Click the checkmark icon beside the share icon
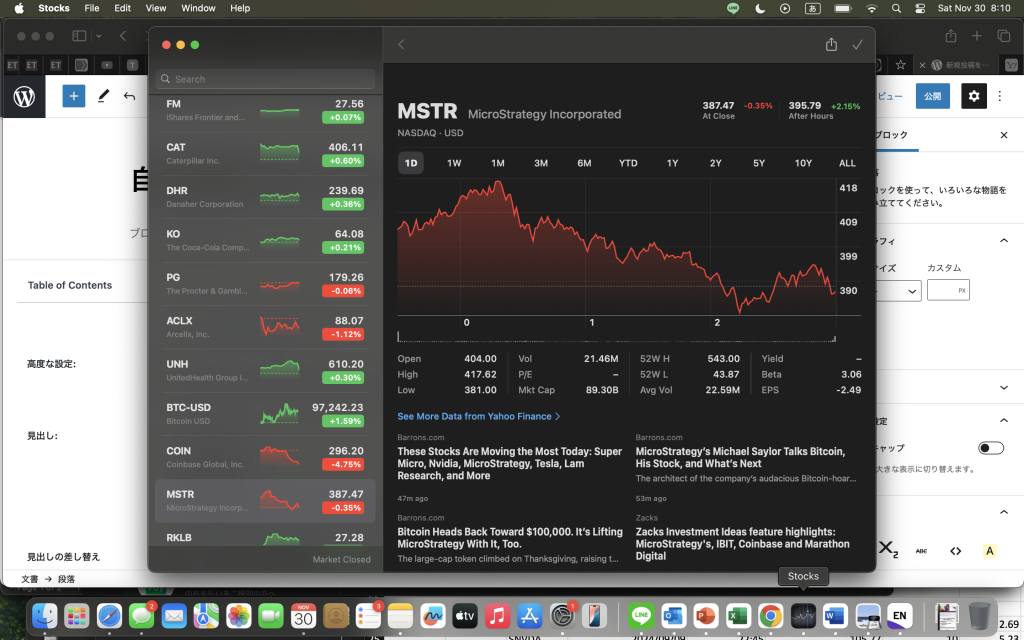1024x640 pixels. coord(857,45)
